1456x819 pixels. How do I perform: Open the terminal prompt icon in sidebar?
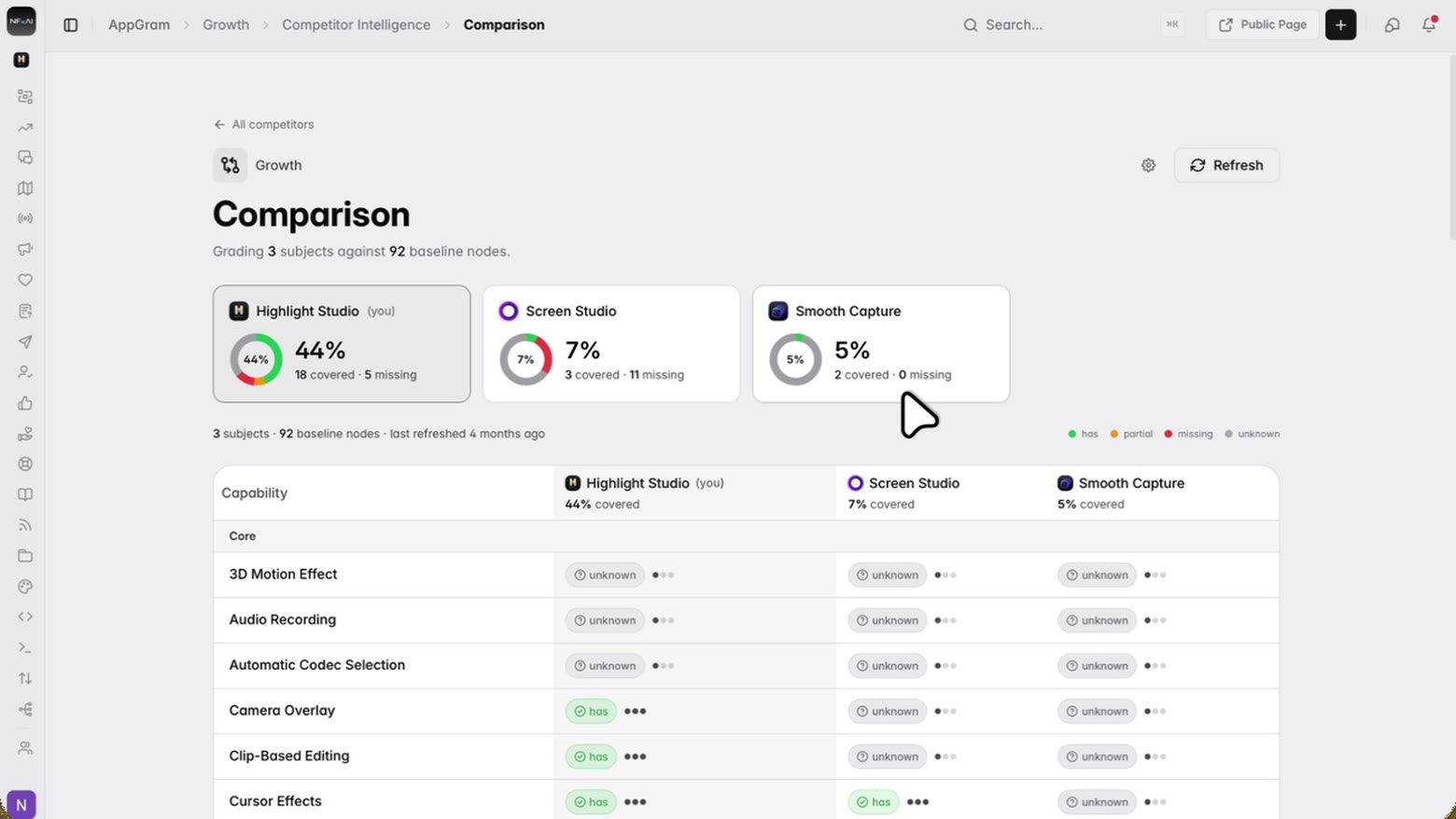click(25, 647)
